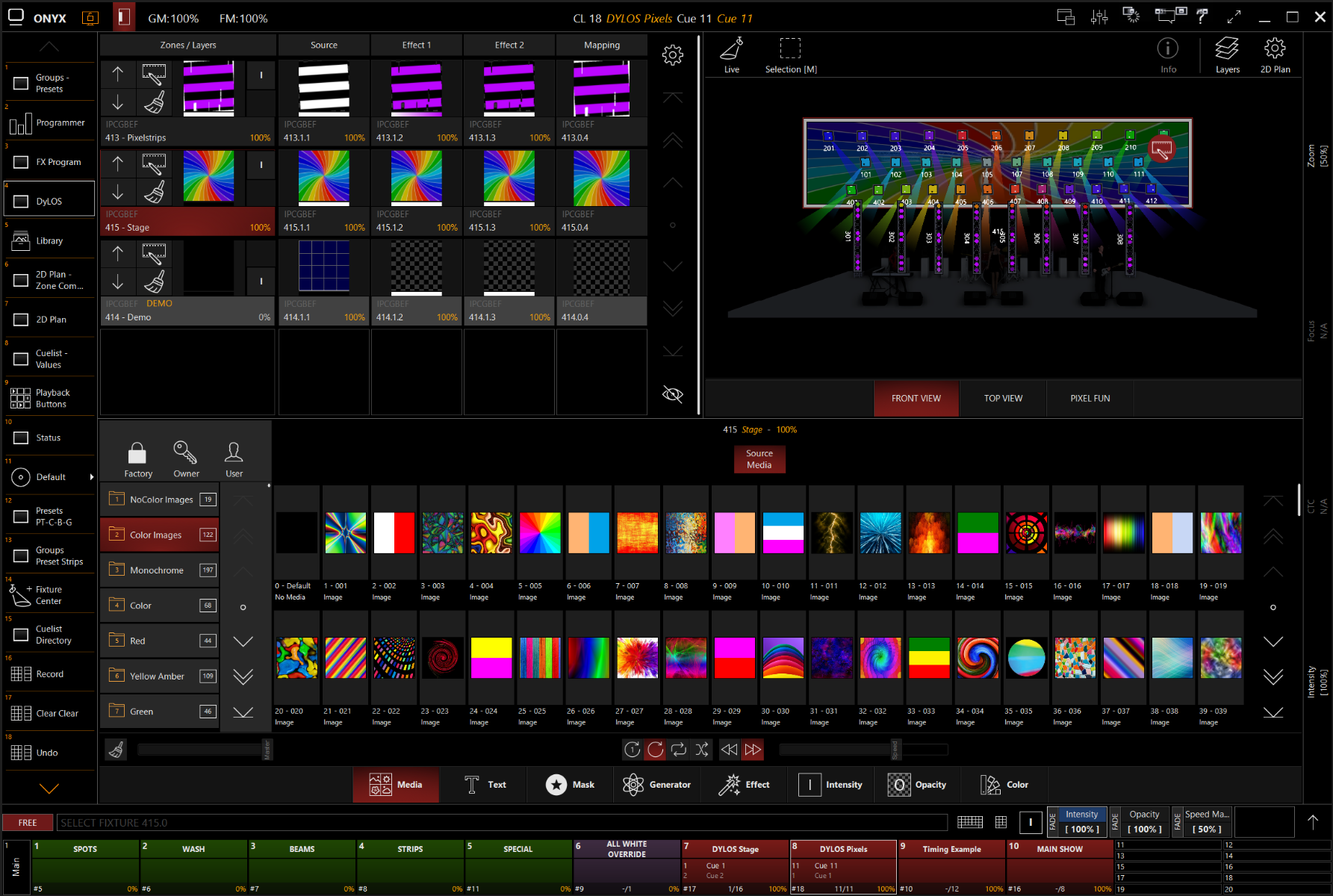Toggle Opacity FADE button
This screenshot has height=896, width=1333.
[x=1115, y=822]
